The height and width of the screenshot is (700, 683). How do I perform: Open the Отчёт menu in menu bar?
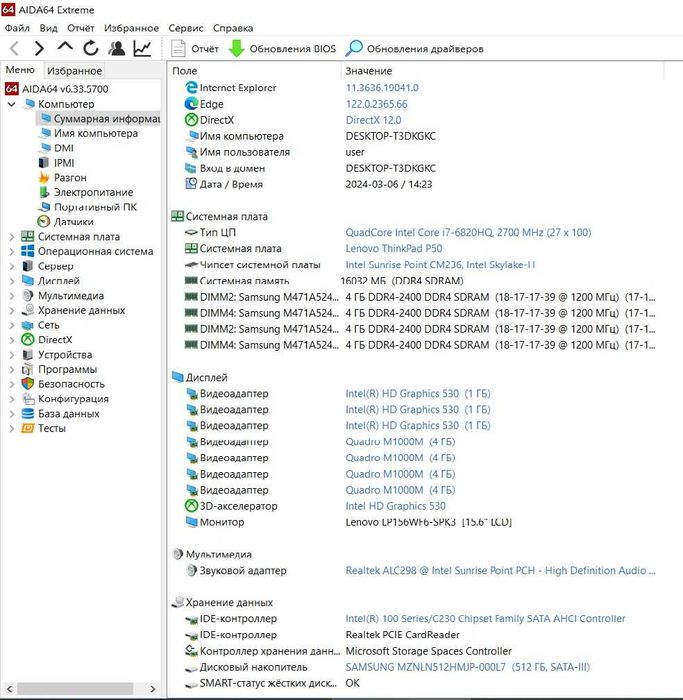[80, 28]
